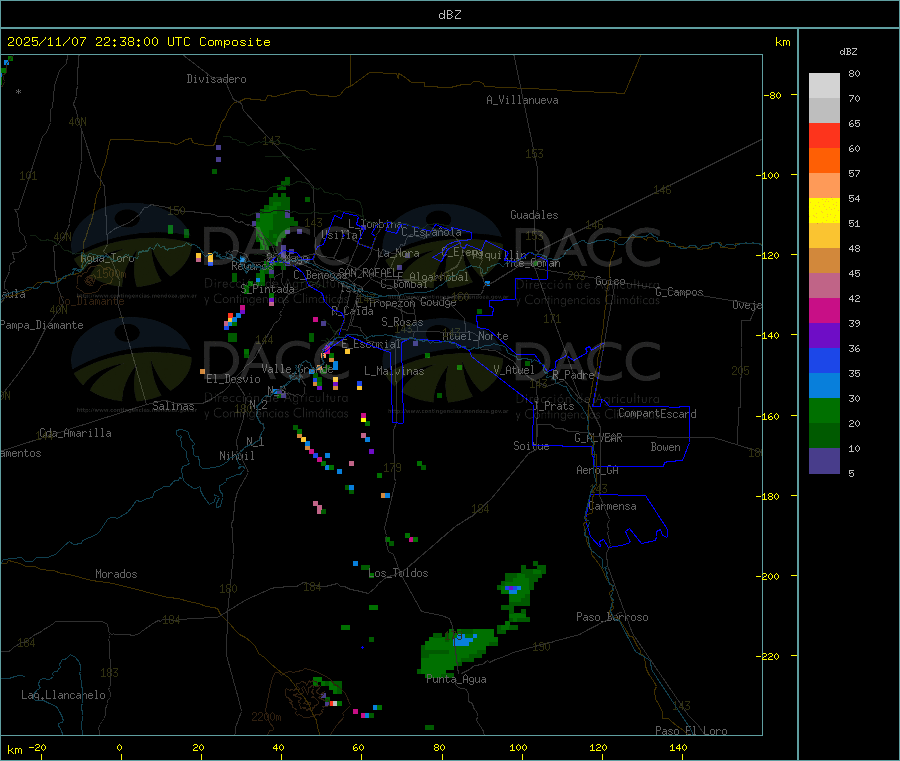Click the light gray 70-80 dBZ legend swatch

(x=824, y=86)
